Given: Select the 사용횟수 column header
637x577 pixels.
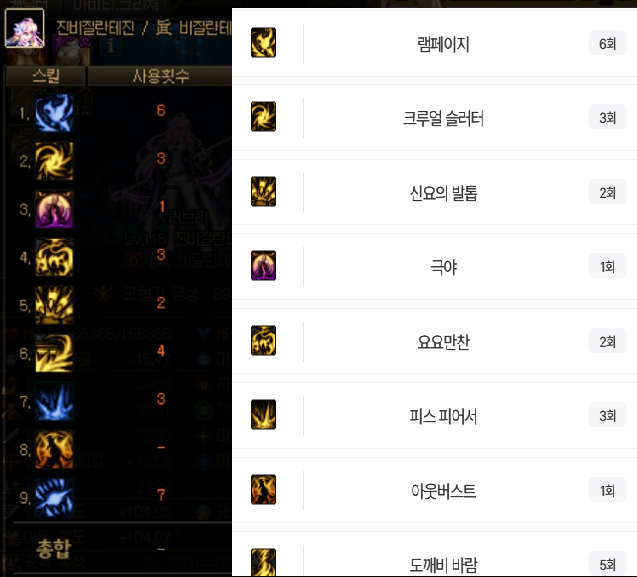Looking at the screenshot, I should tap(160, 76).
